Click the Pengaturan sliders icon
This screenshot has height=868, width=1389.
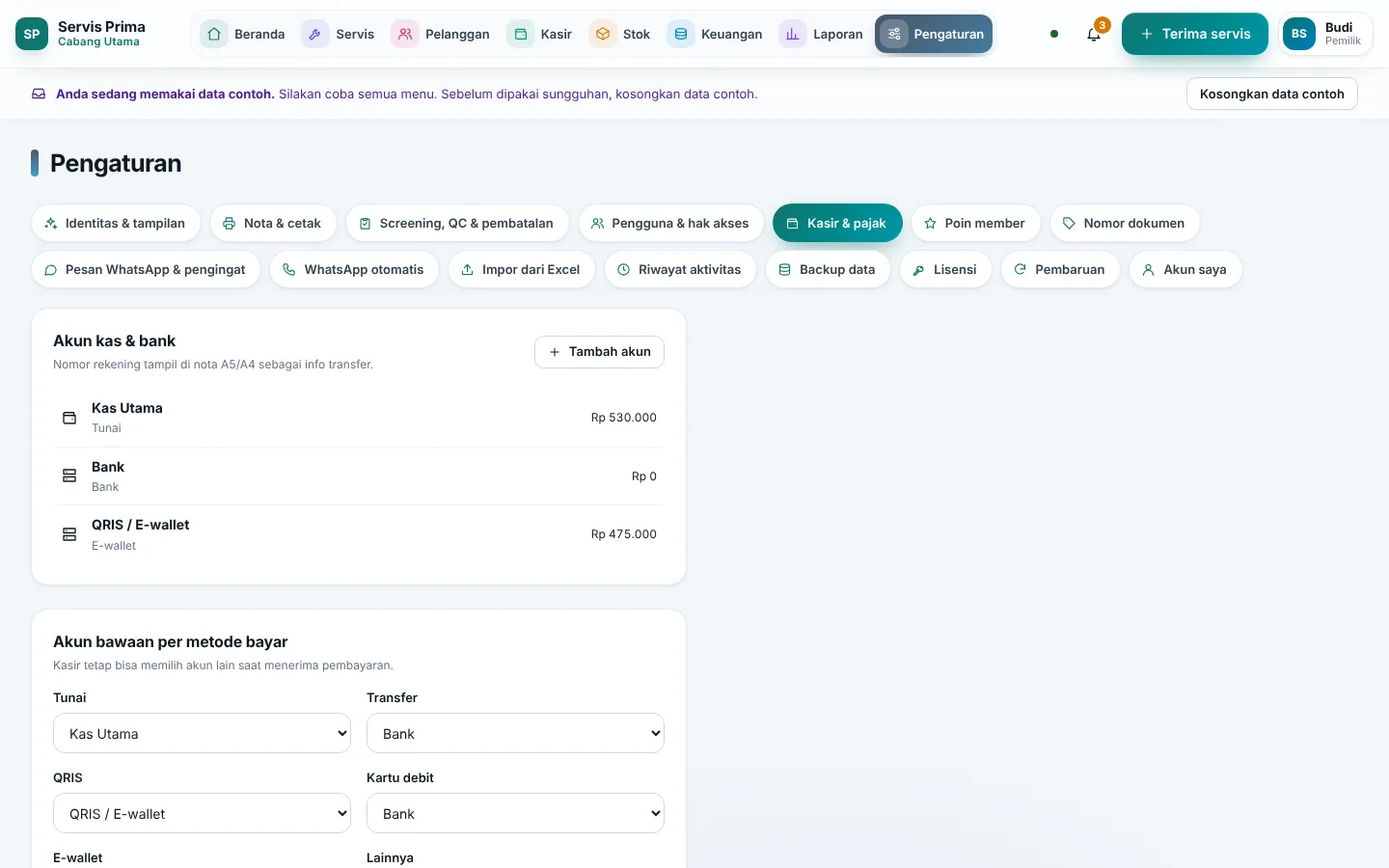(894, 34)
